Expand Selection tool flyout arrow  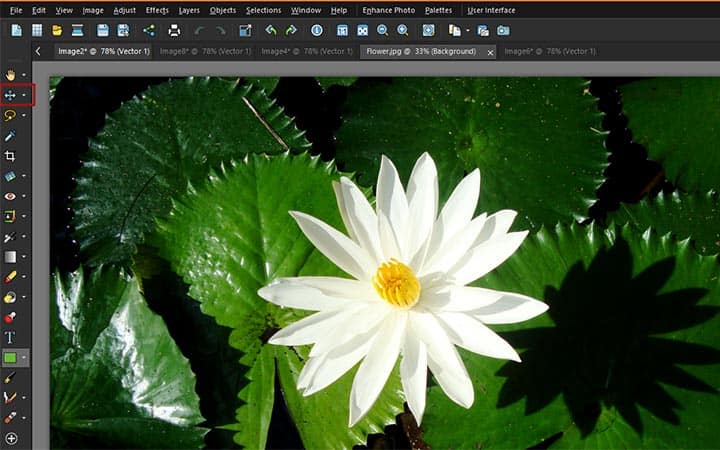tap(24, 116)
